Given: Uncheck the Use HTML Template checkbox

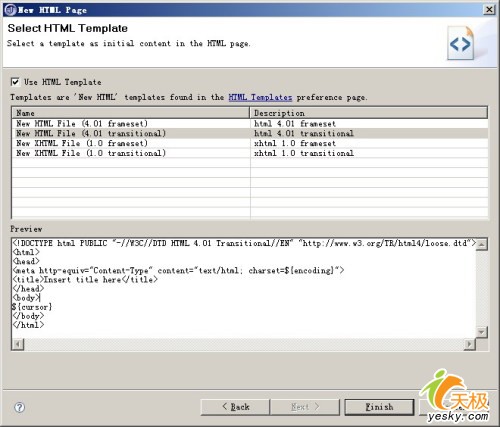Looking at the screenshot, I should tap(15, 82).
